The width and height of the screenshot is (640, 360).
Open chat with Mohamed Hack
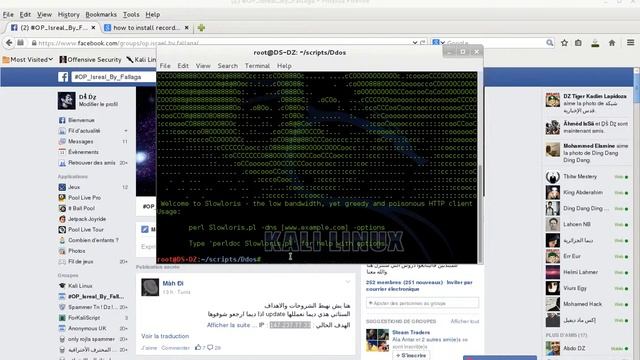[586, 304]
